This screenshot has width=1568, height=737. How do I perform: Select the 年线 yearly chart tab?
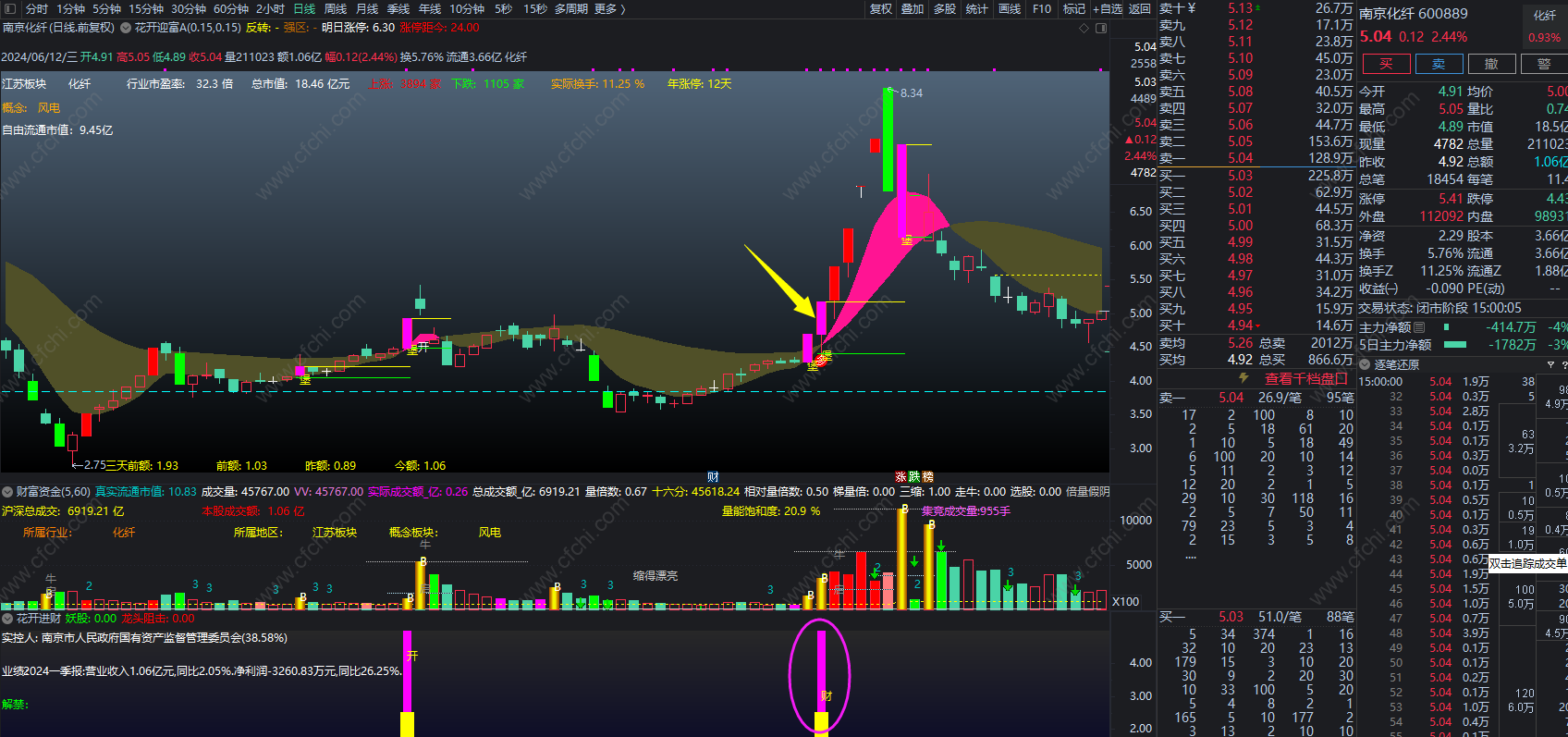[430, 8]
